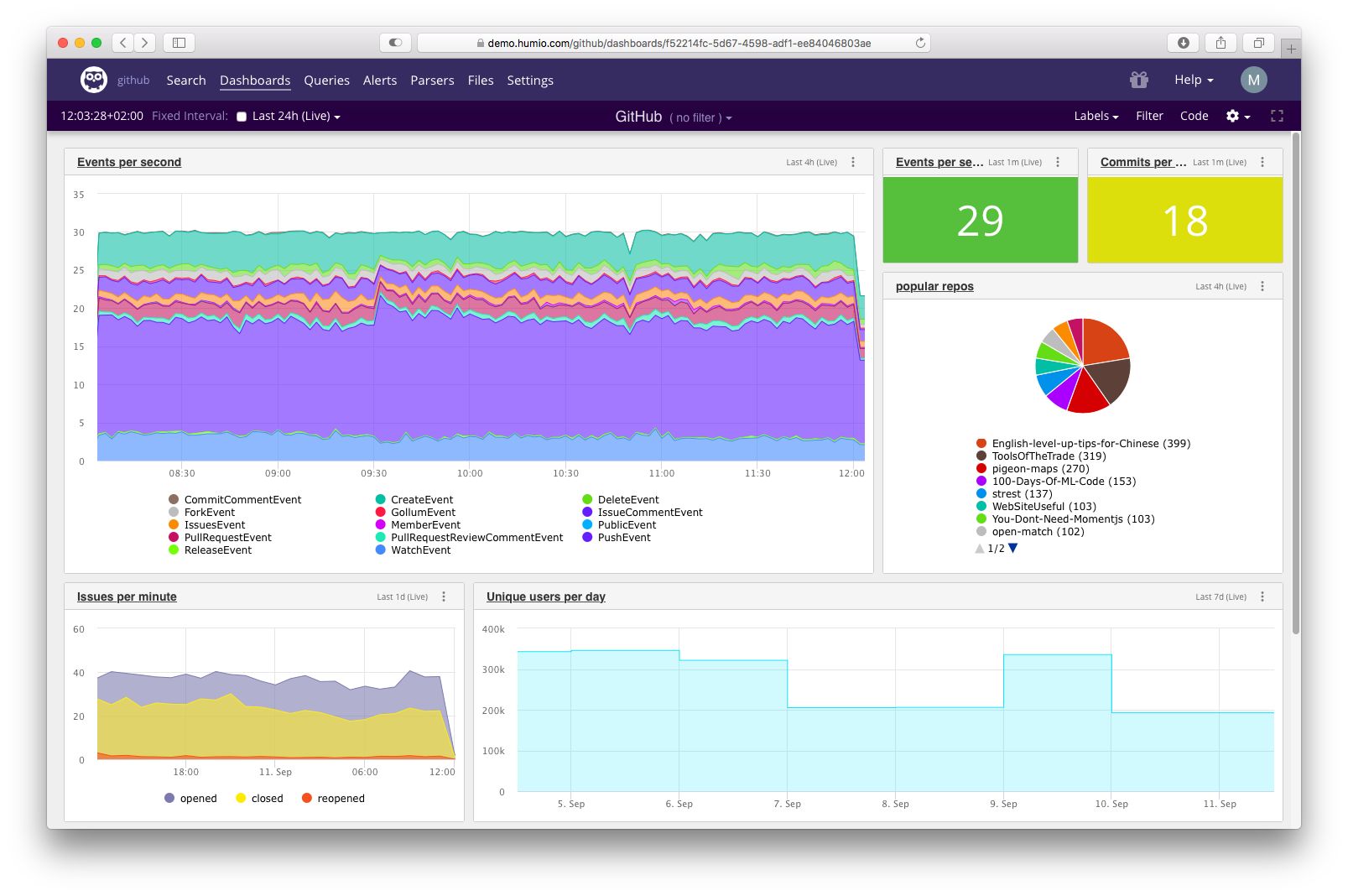The width and height of the screenshot is (1348, 896).
Task: Click the Humio owl logo
Action: point(92,80)
